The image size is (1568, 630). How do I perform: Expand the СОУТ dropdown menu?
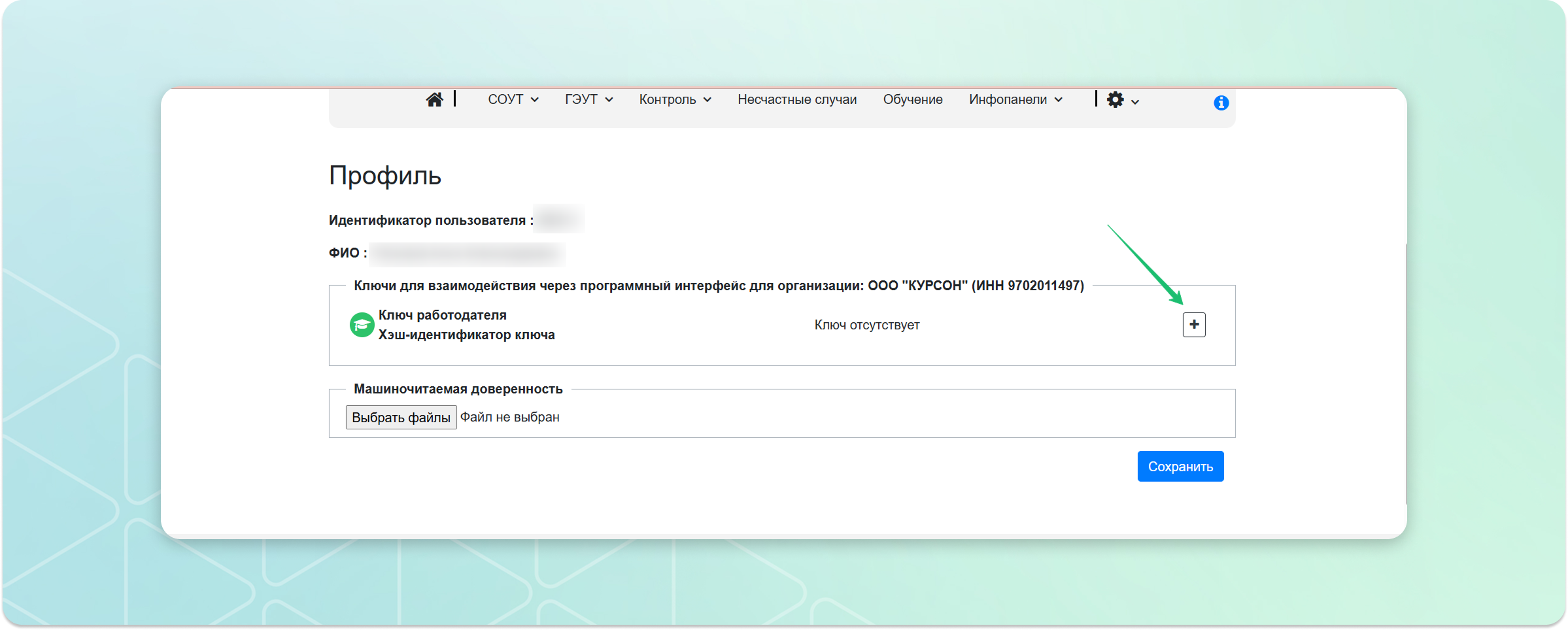(513, 99)
